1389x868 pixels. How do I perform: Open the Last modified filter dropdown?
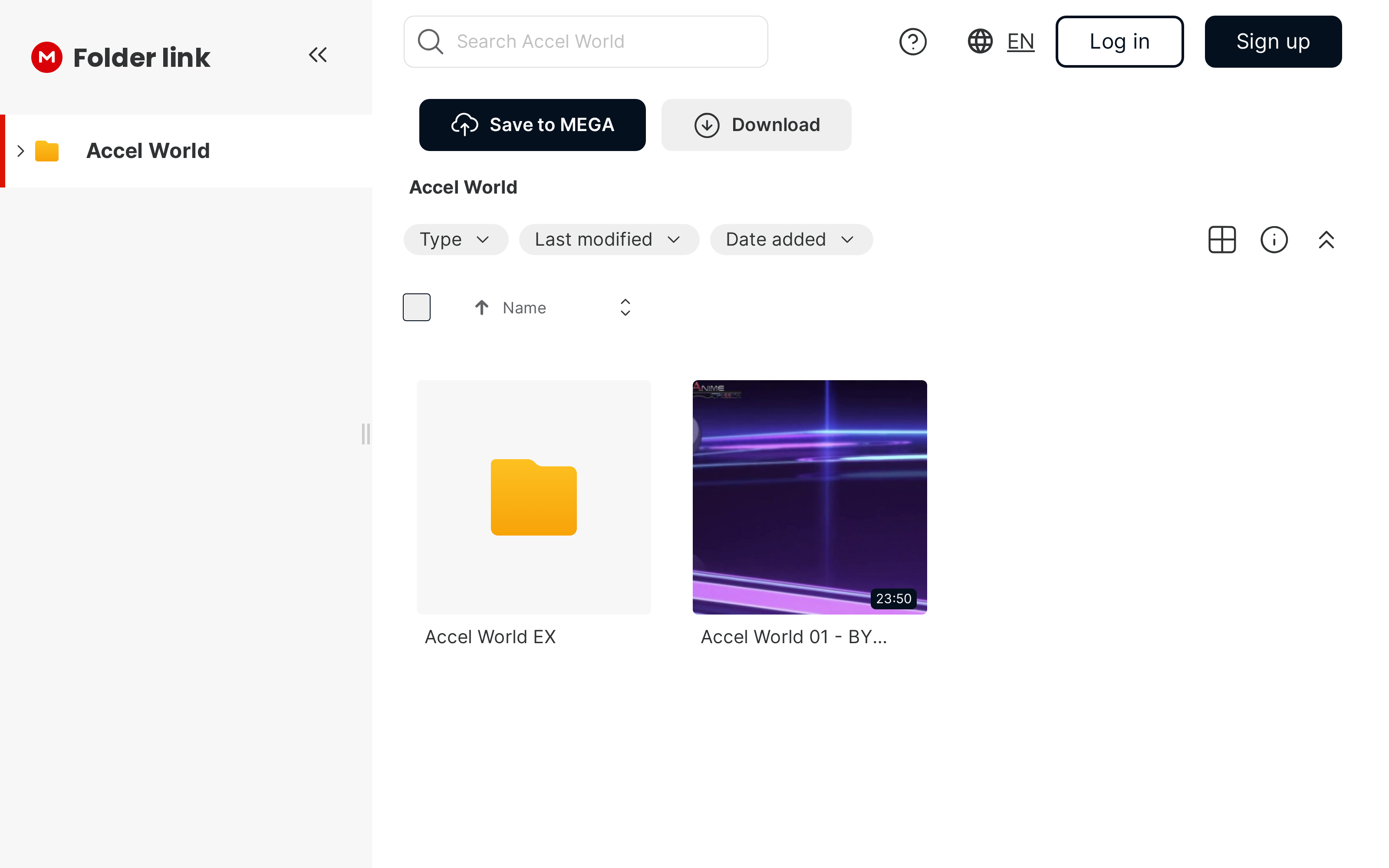[609, 240]
